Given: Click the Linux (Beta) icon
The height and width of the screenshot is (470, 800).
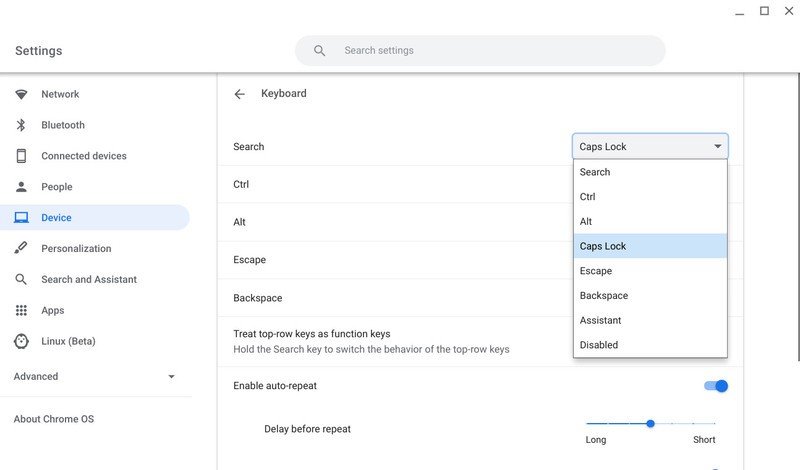Looking at the screenshot, I should (21, 341).
